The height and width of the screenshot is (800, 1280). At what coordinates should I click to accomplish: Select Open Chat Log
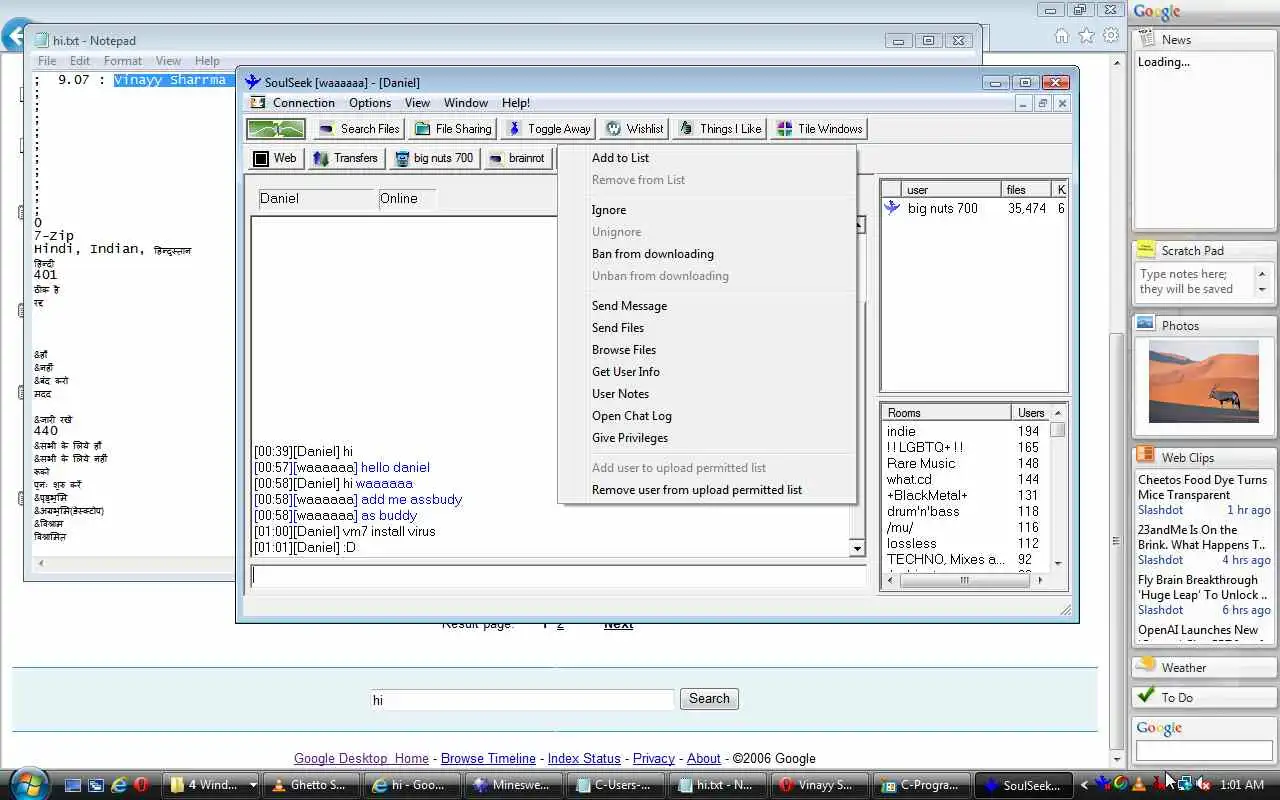(632, 416)
